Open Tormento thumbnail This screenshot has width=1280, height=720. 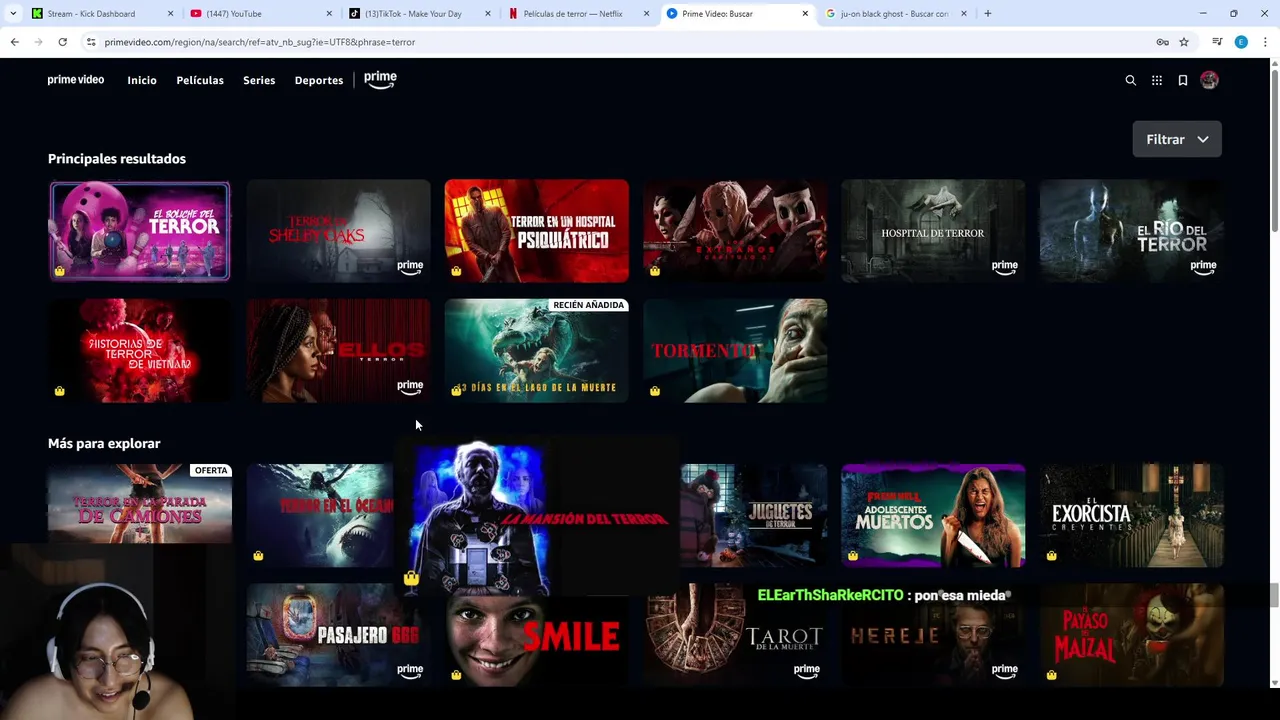(x=735, y=351)
